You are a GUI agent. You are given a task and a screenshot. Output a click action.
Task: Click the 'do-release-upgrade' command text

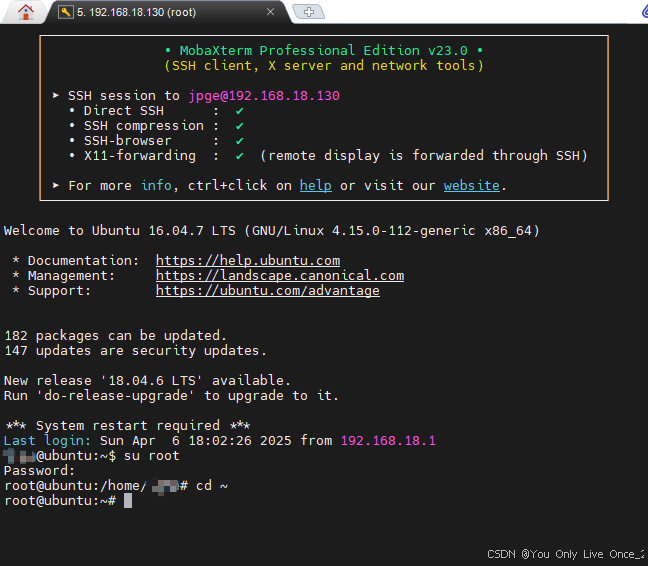click(116, 396)
